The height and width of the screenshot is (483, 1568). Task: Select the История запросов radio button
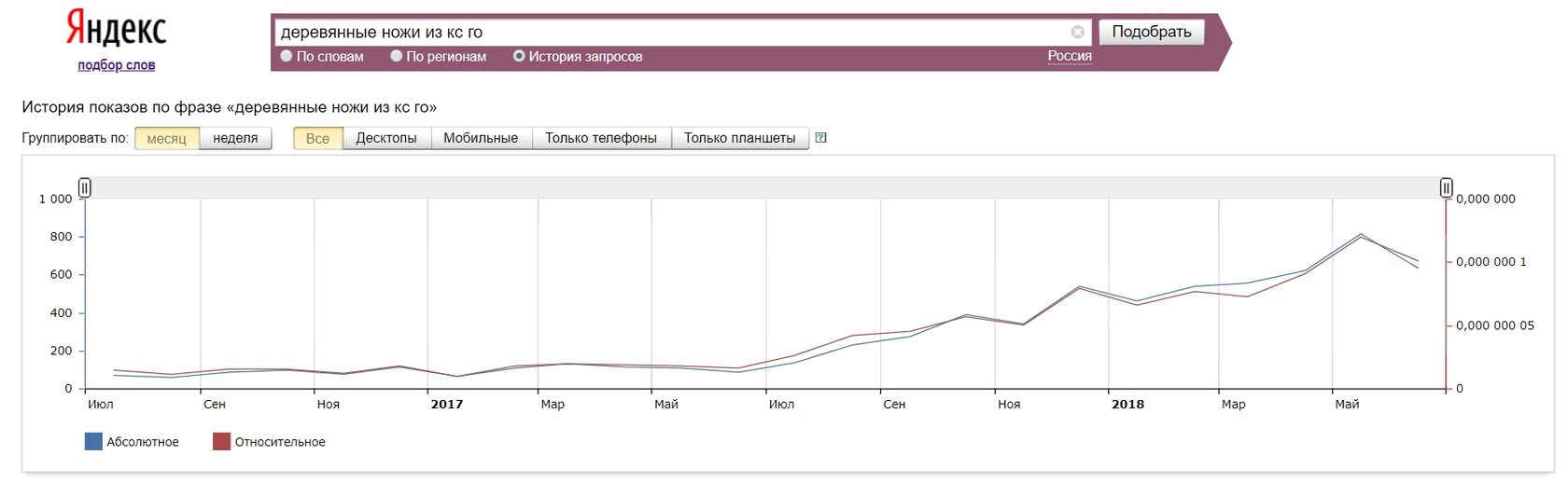point(519,56)
